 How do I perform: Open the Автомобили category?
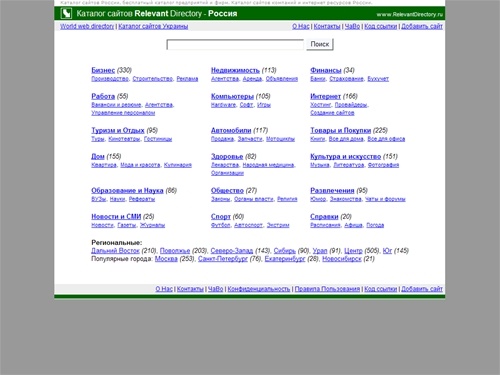point(231,130)
